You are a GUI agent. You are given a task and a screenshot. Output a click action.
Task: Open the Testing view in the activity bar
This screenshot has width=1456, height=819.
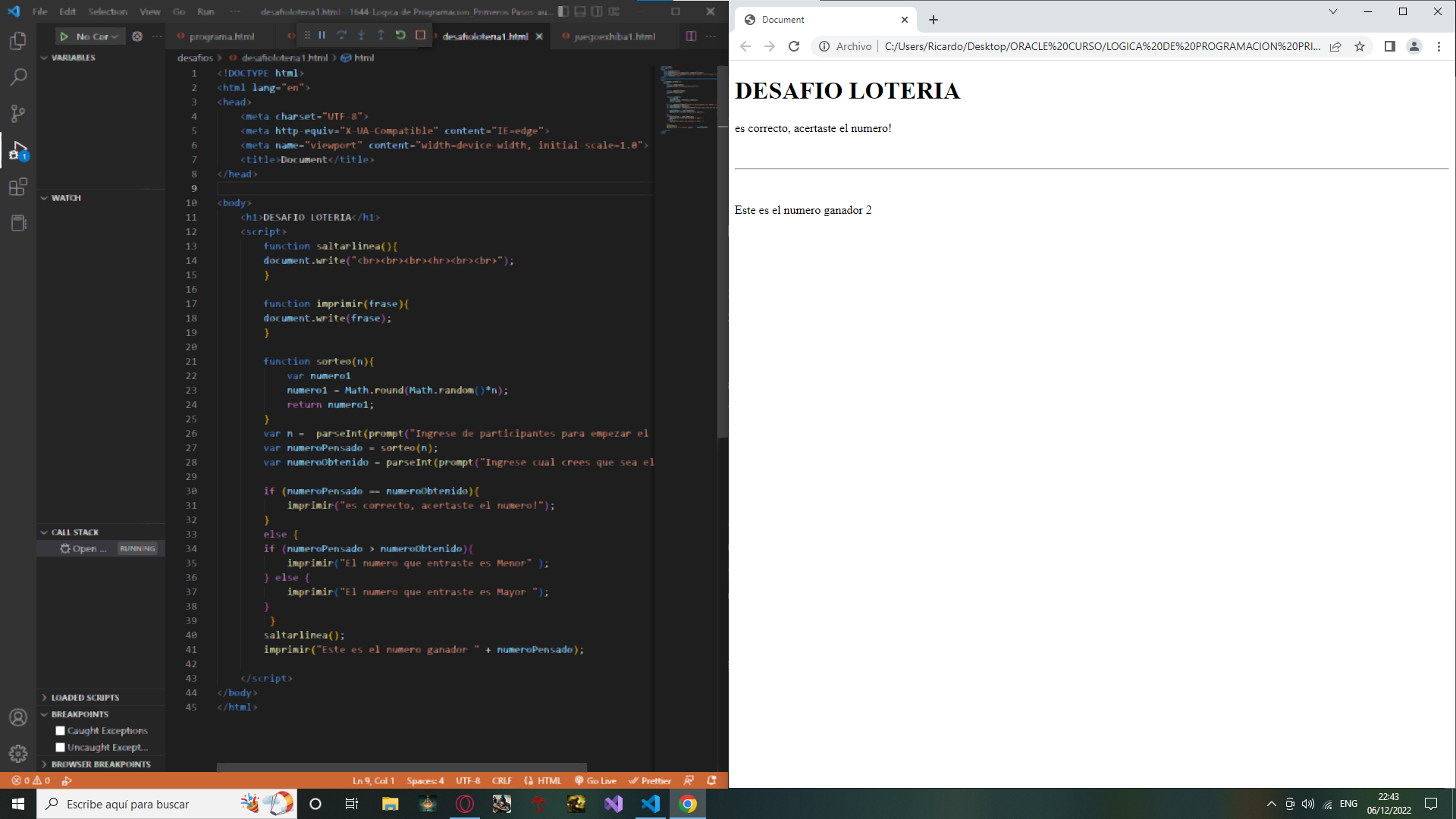[x=18, y=223]
